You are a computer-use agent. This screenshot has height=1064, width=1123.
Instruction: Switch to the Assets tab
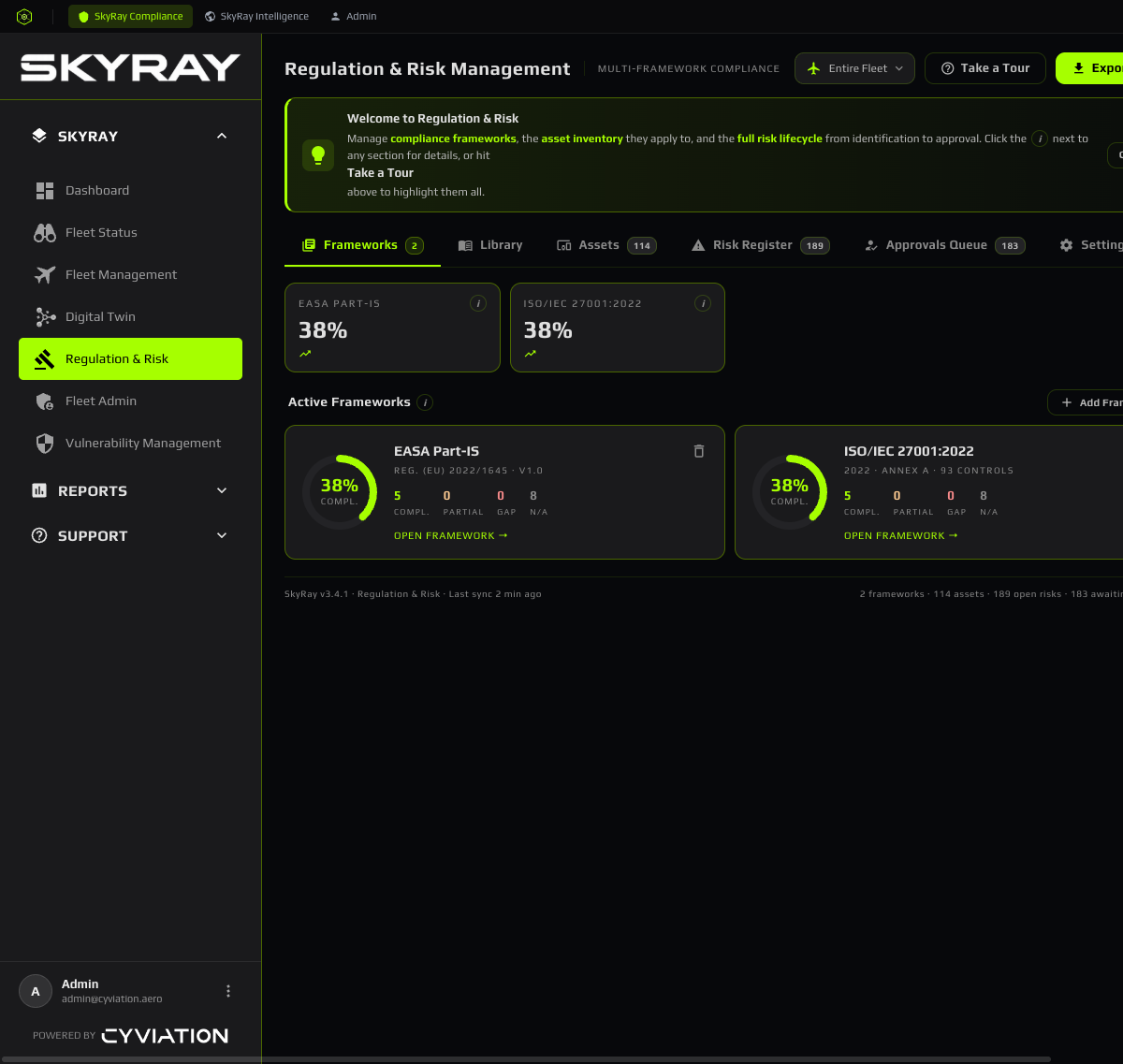[x=606, y=245]
